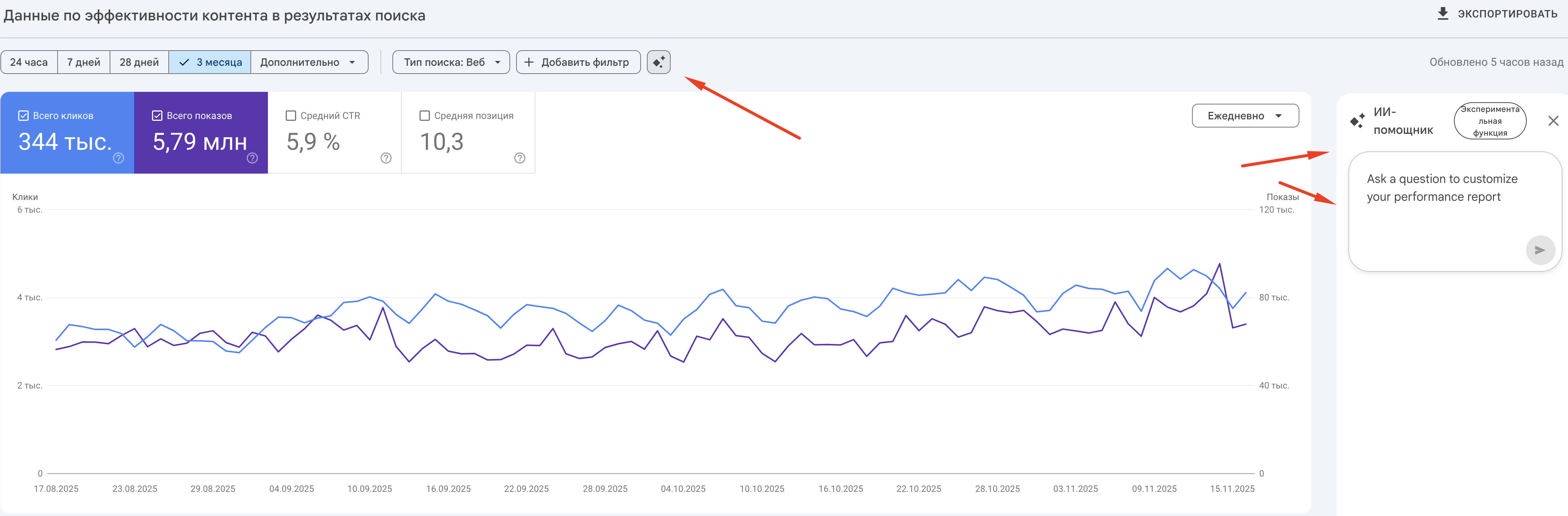Select the 28 дней date range
This screenshot has width=1568, height=516.
click(x=139, y=62)
